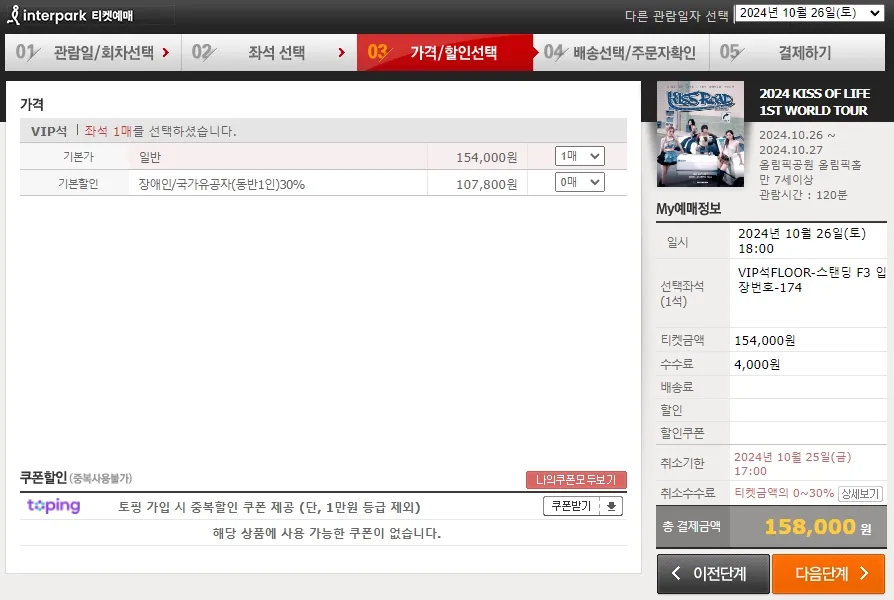Click the 토핑 가입 시 중복할인 쿠폰 제공 text

(269, 507)
